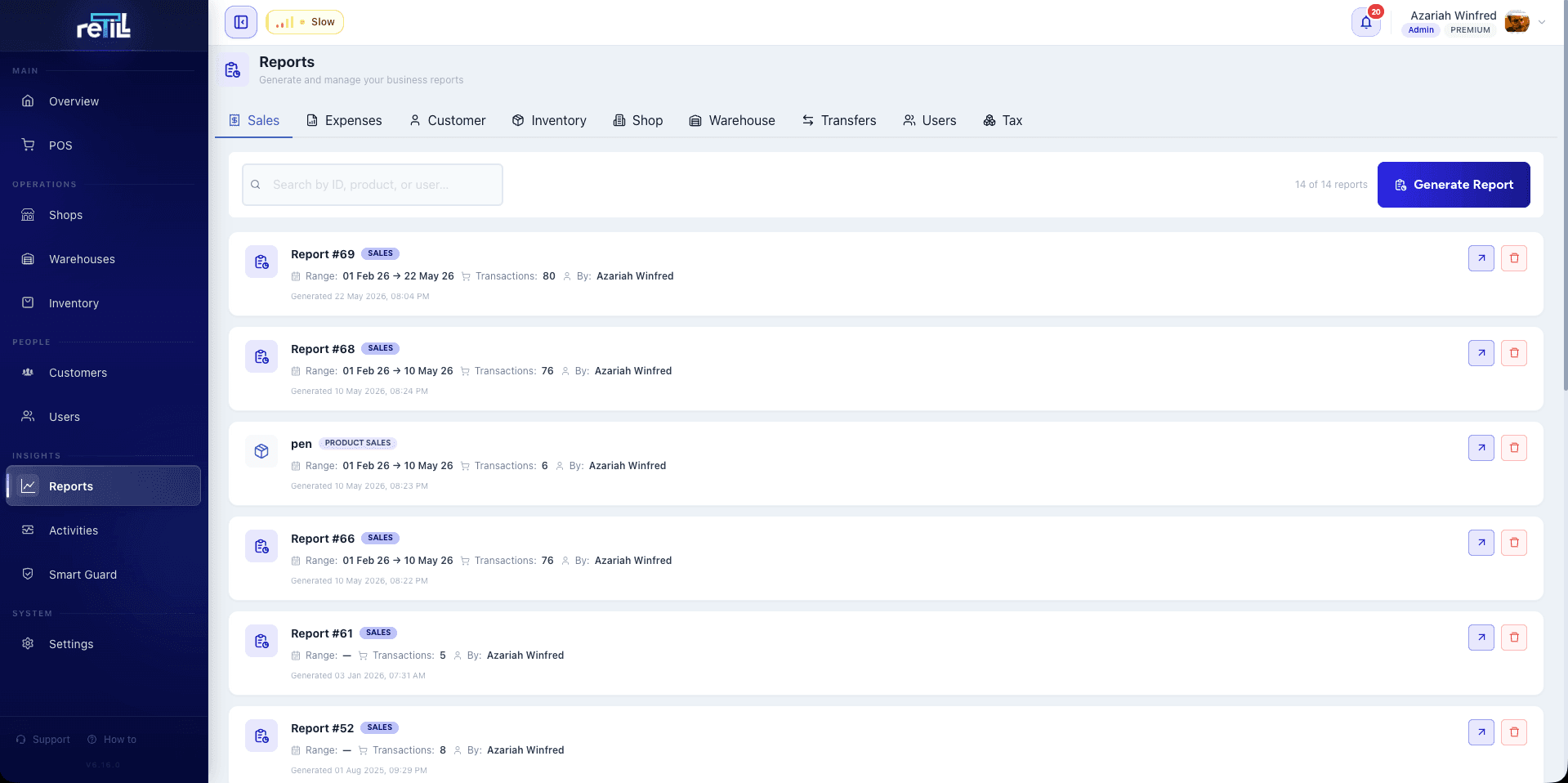Click the user profile avatar
Viewport: 1568px width, 783px height.
coord(1517,22)
